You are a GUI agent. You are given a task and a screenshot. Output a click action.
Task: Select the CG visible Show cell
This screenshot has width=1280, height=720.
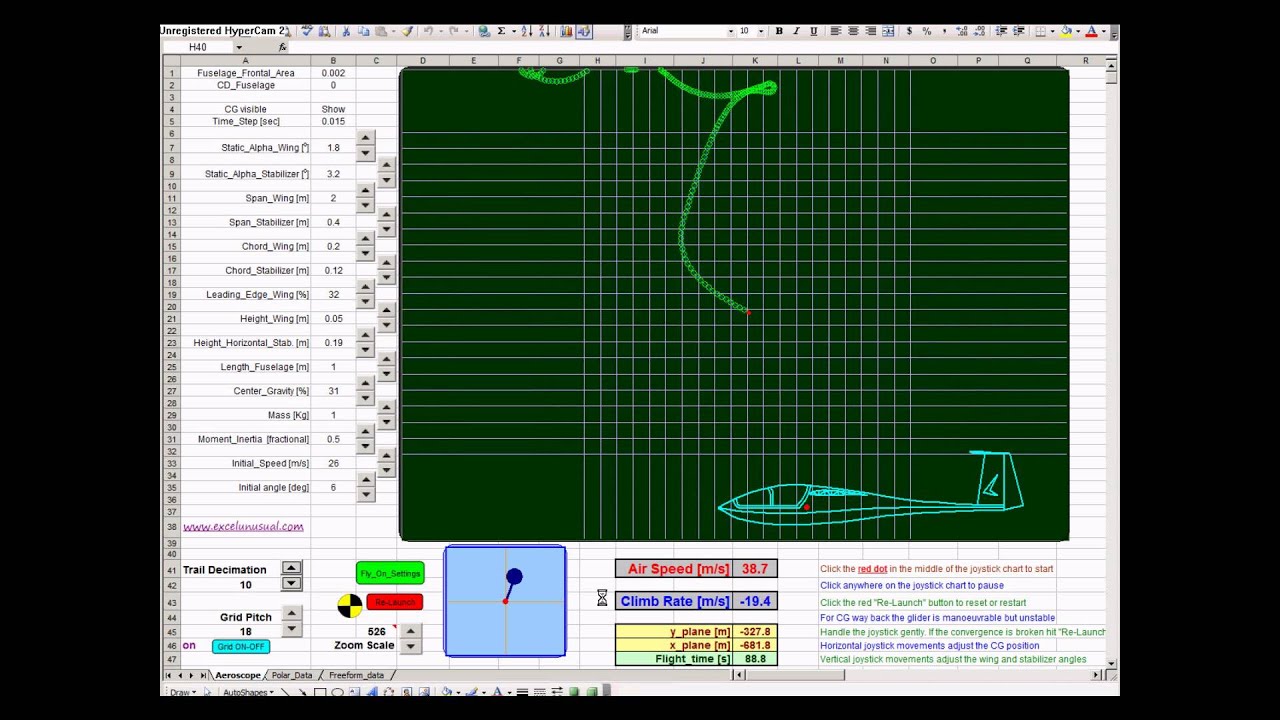pyautogui.click(x=333, y=109)
